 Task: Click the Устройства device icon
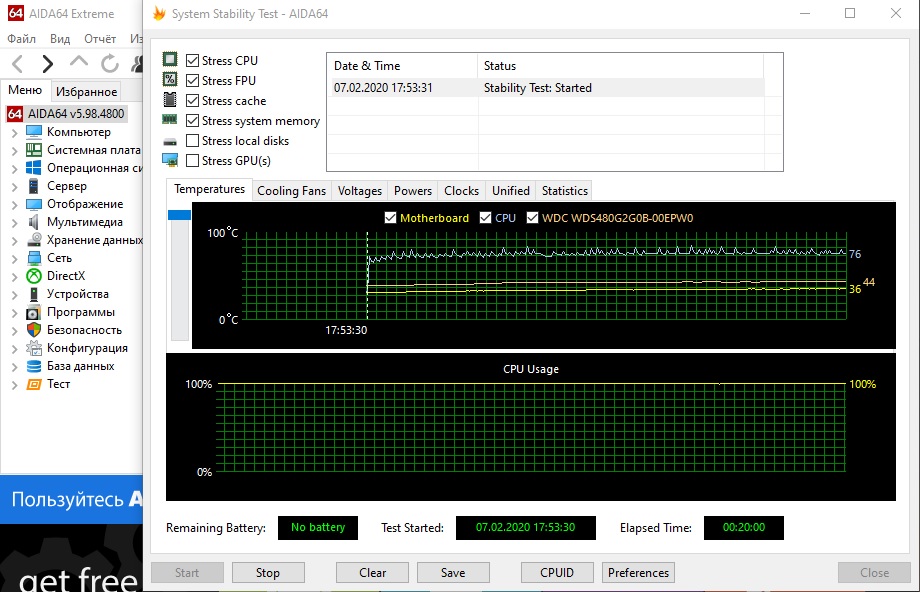click(34, 294)
